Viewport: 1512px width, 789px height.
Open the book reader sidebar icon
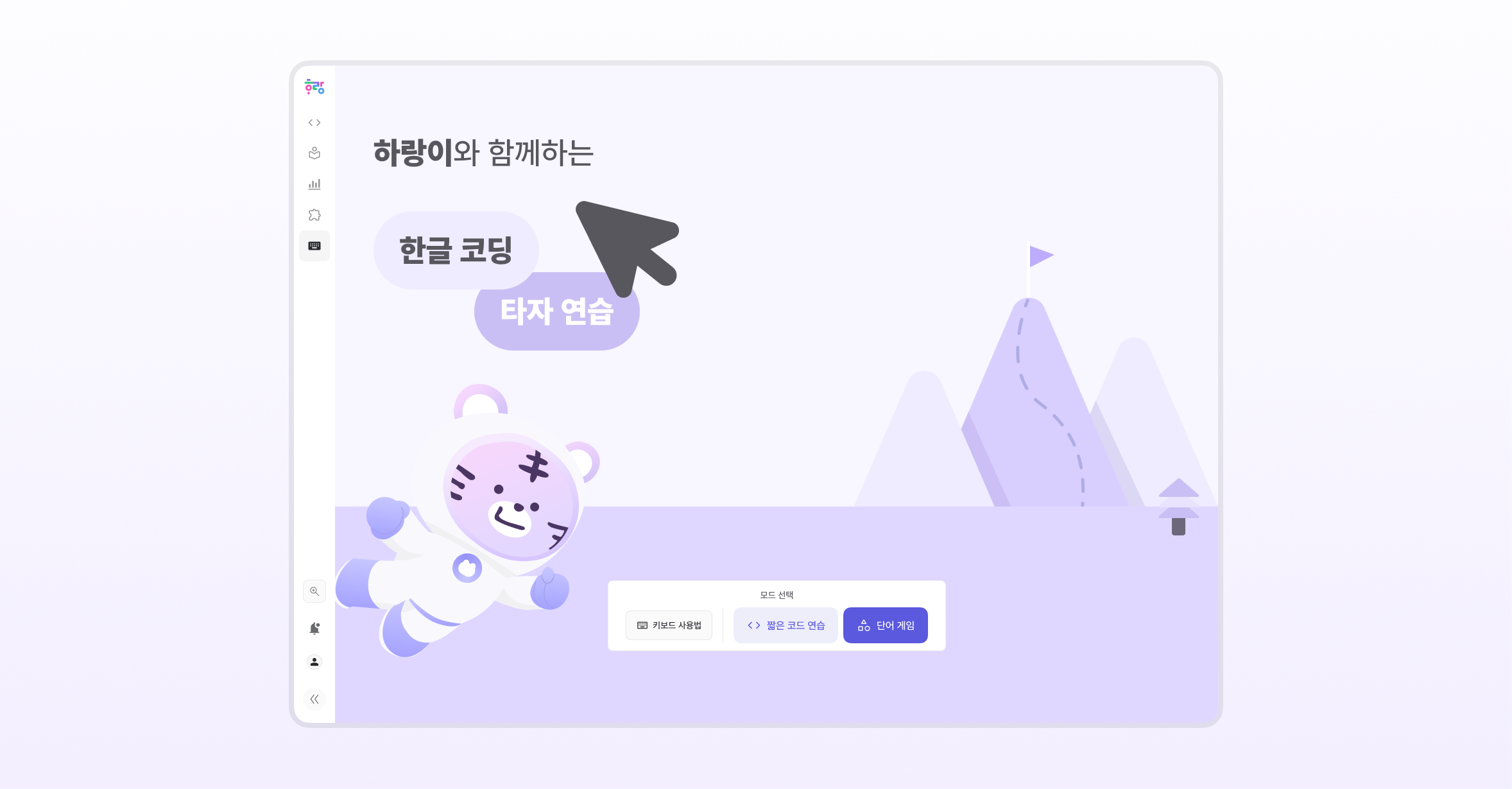[x=314, y=153]
